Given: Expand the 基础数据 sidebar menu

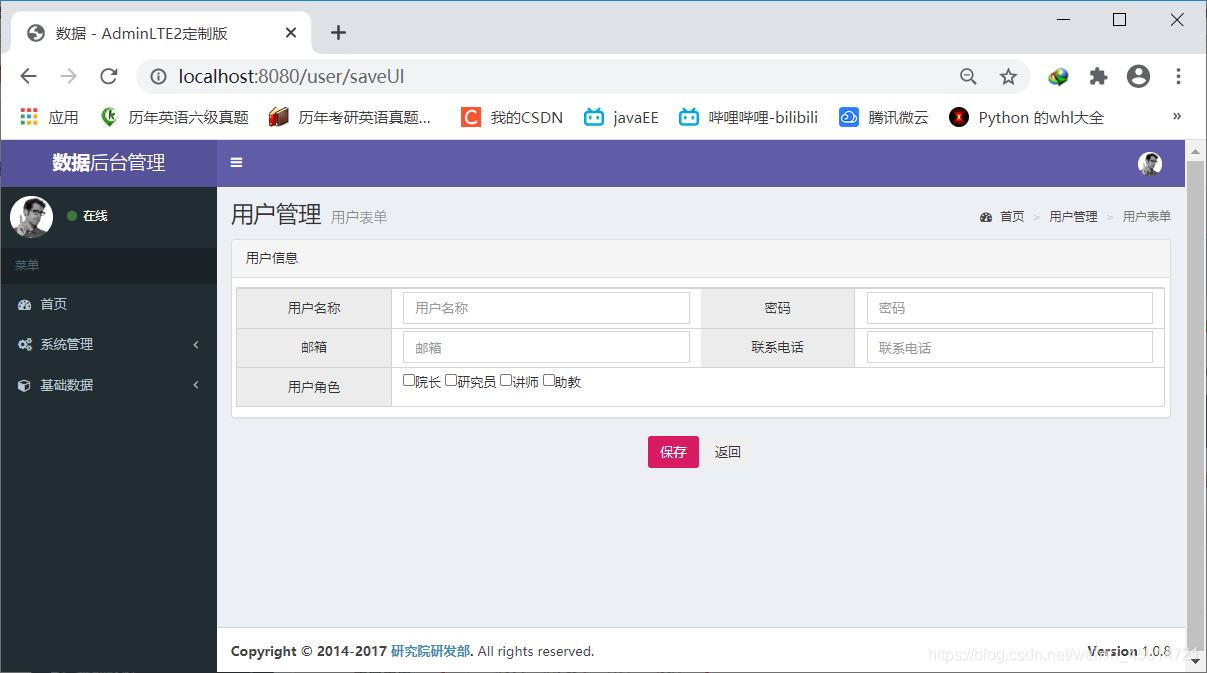Looking at the screenshot, I should click(108, 385).
